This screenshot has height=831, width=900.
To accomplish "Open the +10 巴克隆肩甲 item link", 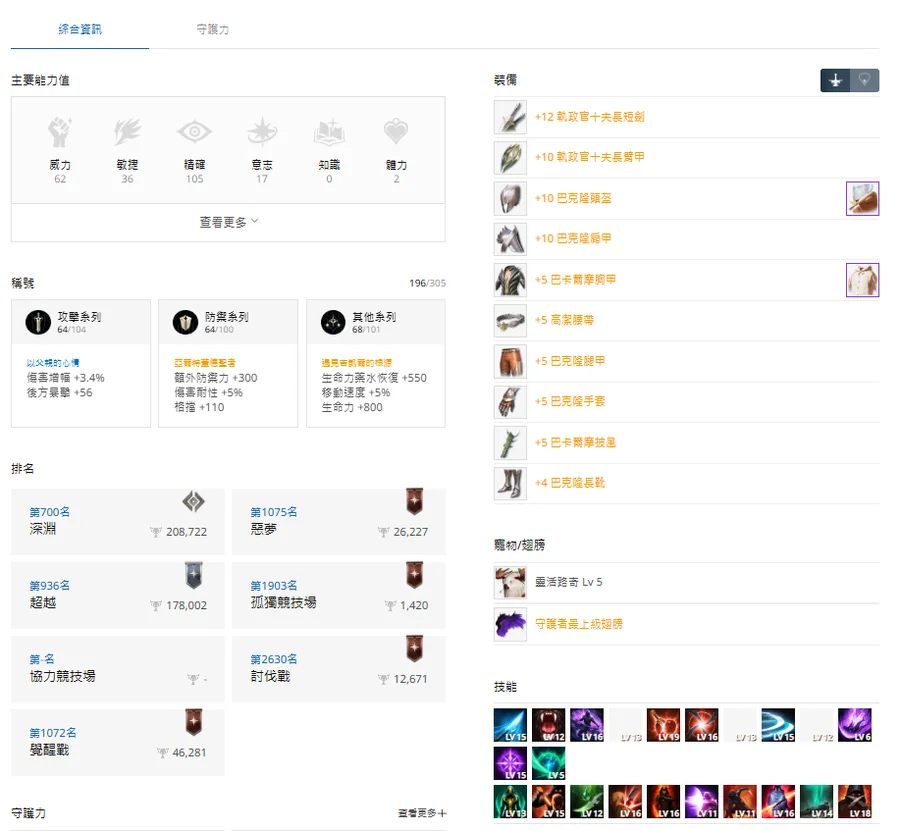I will pos(573,239).
